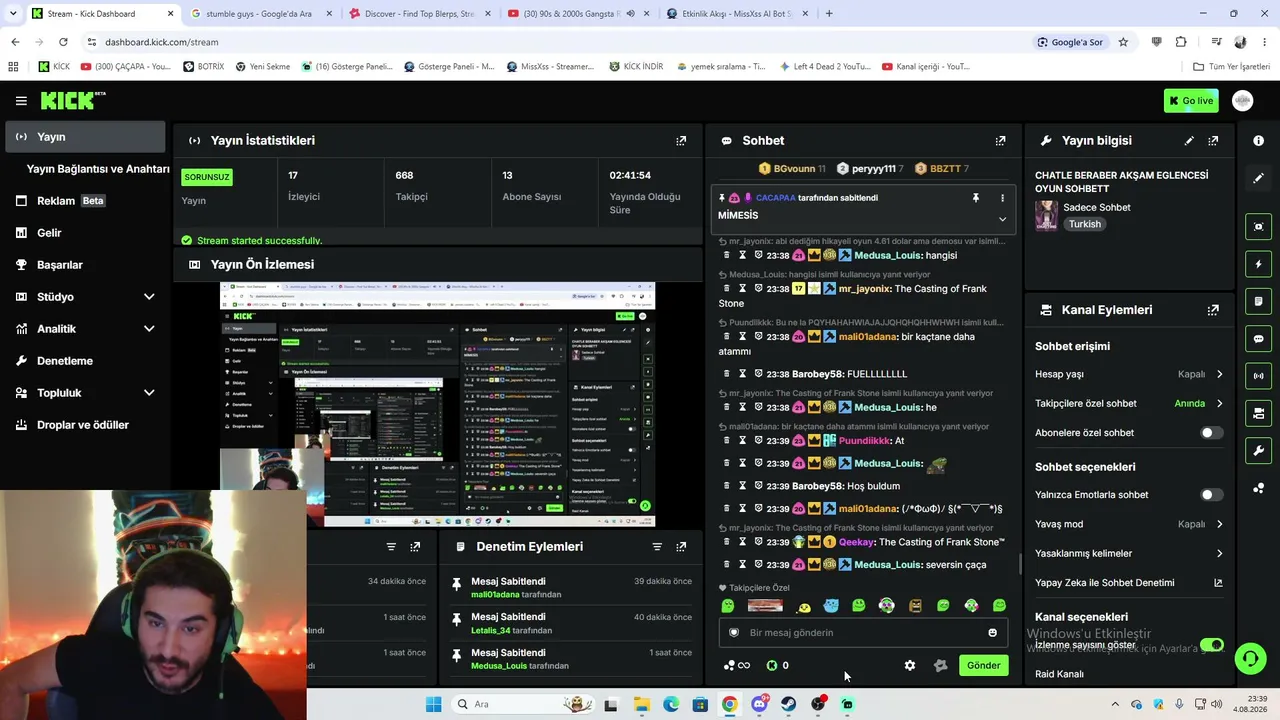Pop out the Yayın İstatistikleri panel
Viewport: 1280px width, 720px height.
click(681, 141)
